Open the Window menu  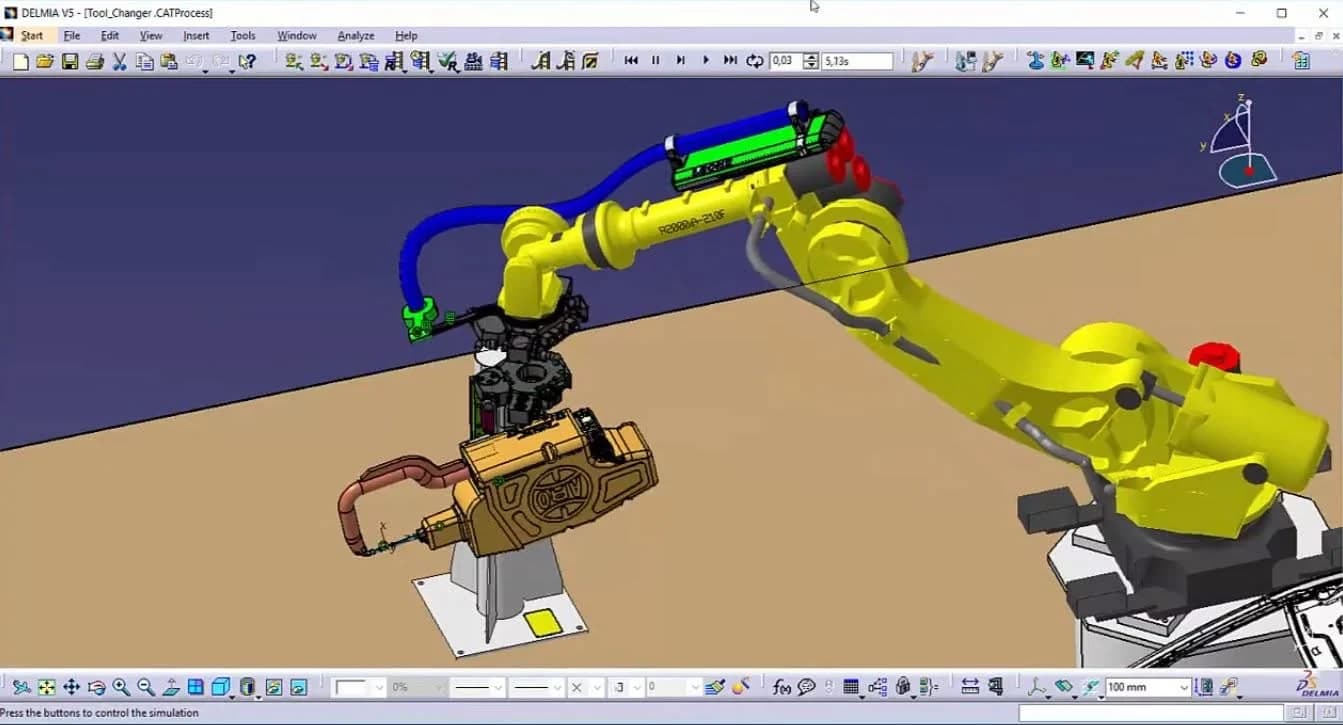(x=297, y=36)
